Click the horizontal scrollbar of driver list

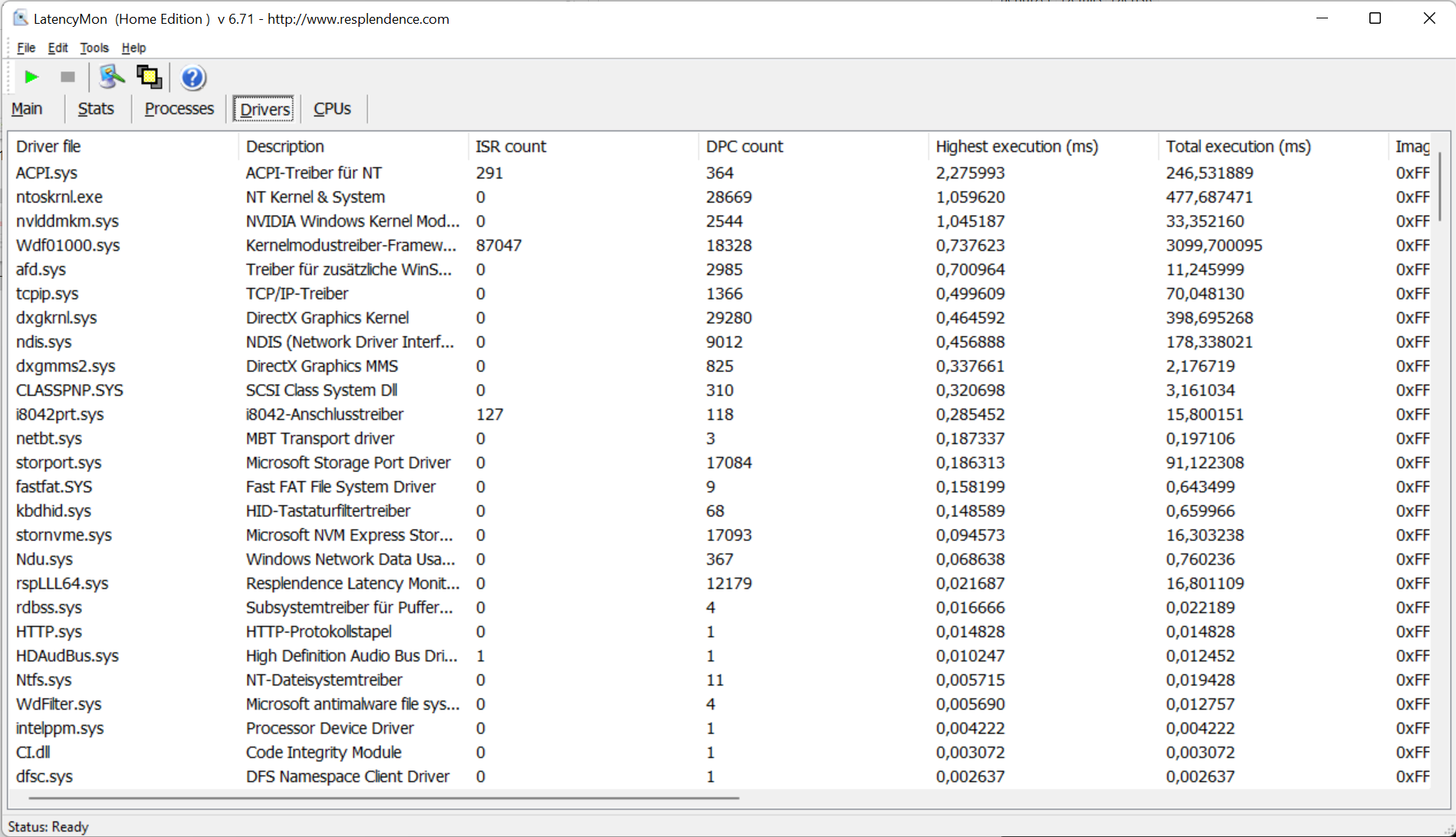coord(383,798)
